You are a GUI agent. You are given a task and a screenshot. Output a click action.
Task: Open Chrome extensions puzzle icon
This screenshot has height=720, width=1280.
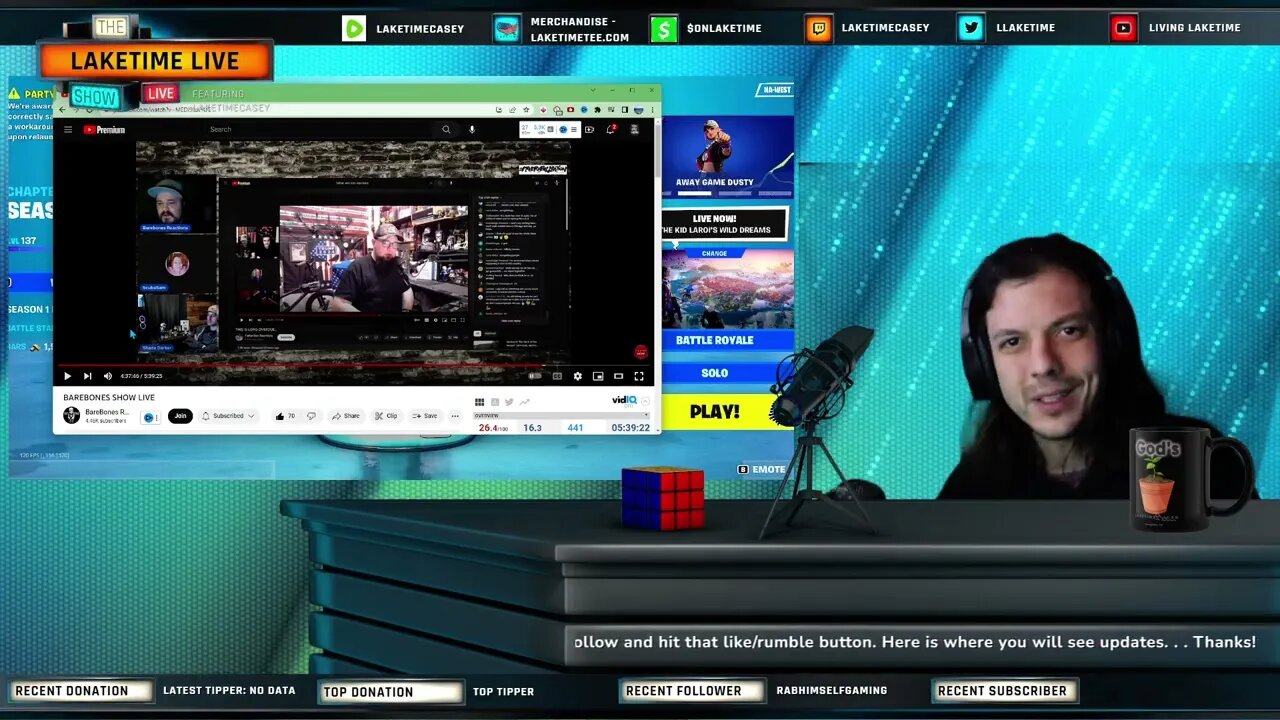597,110
